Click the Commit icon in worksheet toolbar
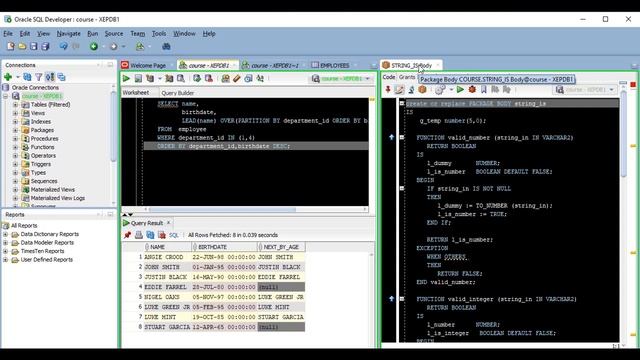Image resolution: width=640 pixels, height=360 pixels. pyautogui.click(x=197, y=78)
